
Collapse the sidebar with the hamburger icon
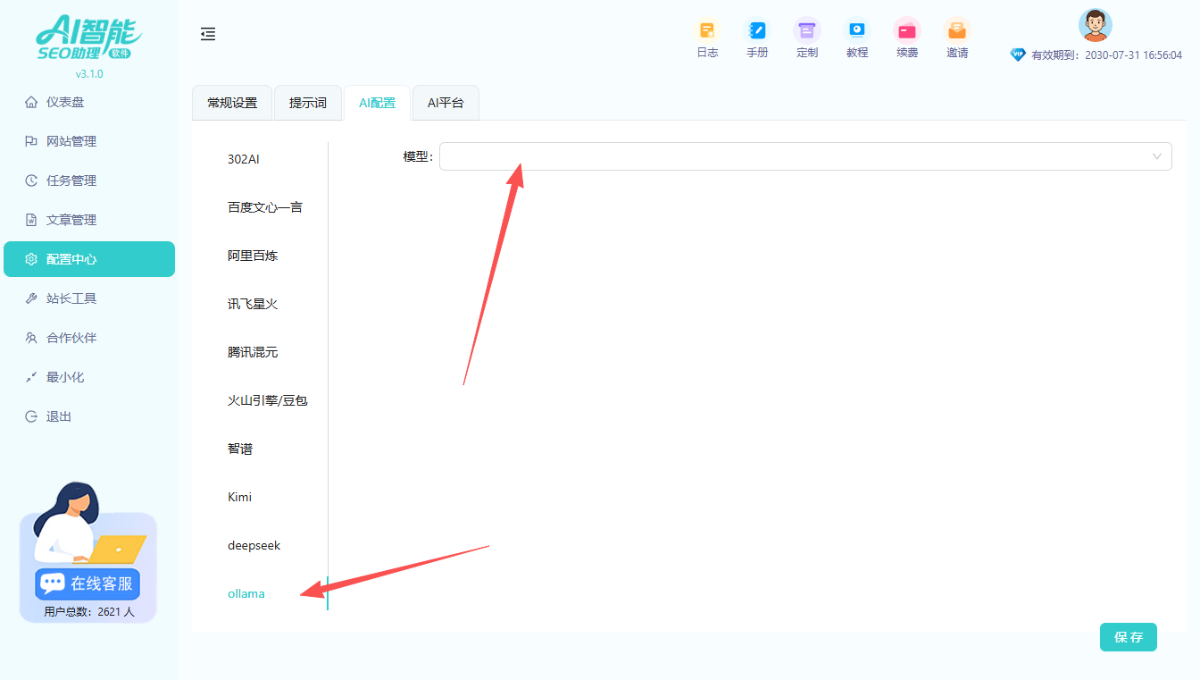coord(208,34)
